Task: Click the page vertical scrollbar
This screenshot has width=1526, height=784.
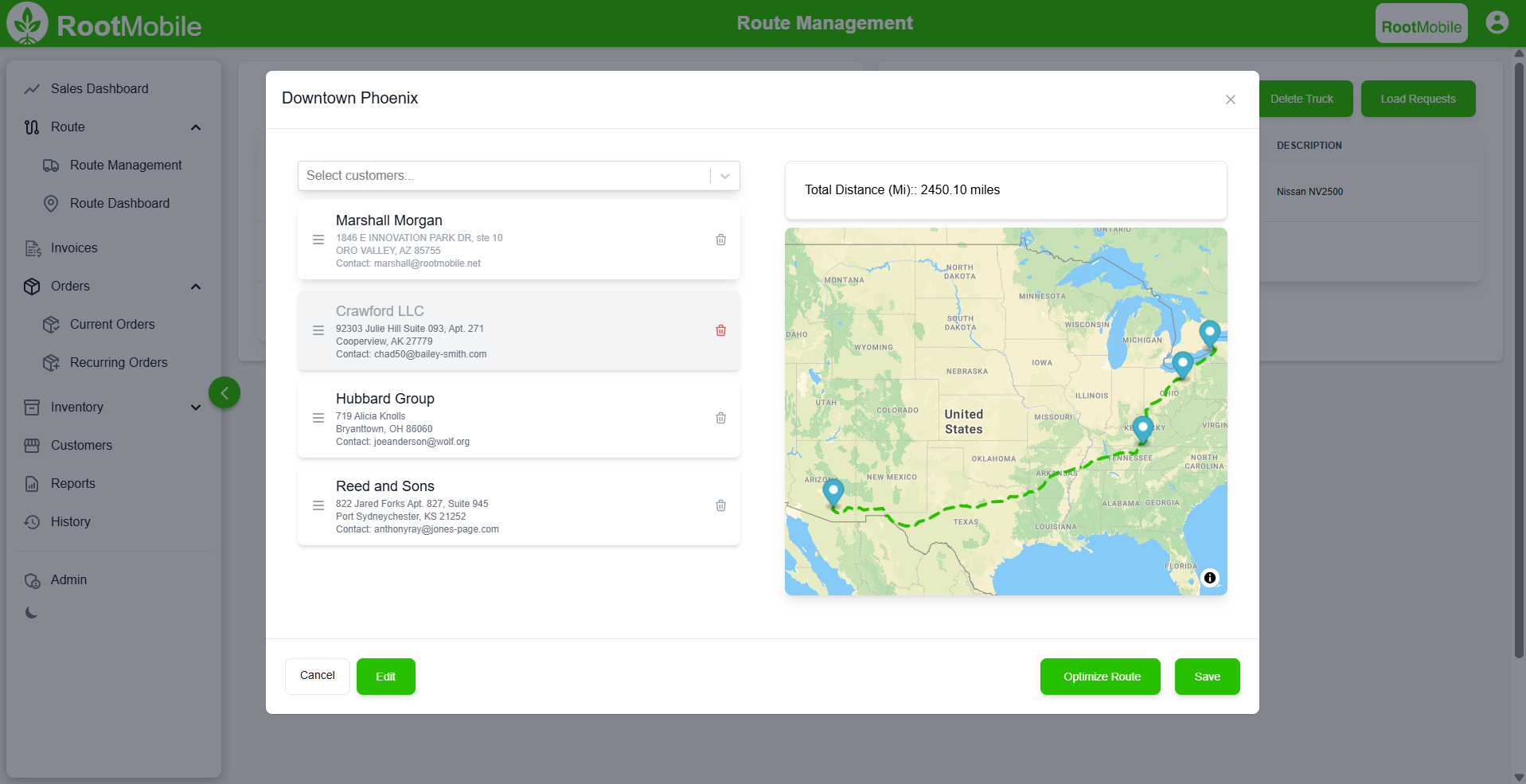Action: [x=1519, y=358]
